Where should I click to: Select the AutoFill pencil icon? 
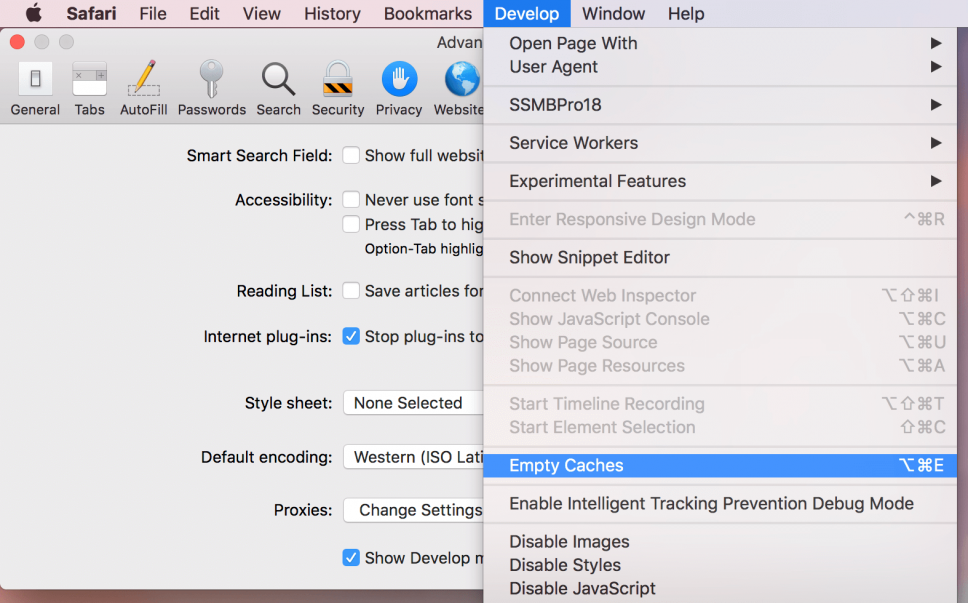(144, 79)
